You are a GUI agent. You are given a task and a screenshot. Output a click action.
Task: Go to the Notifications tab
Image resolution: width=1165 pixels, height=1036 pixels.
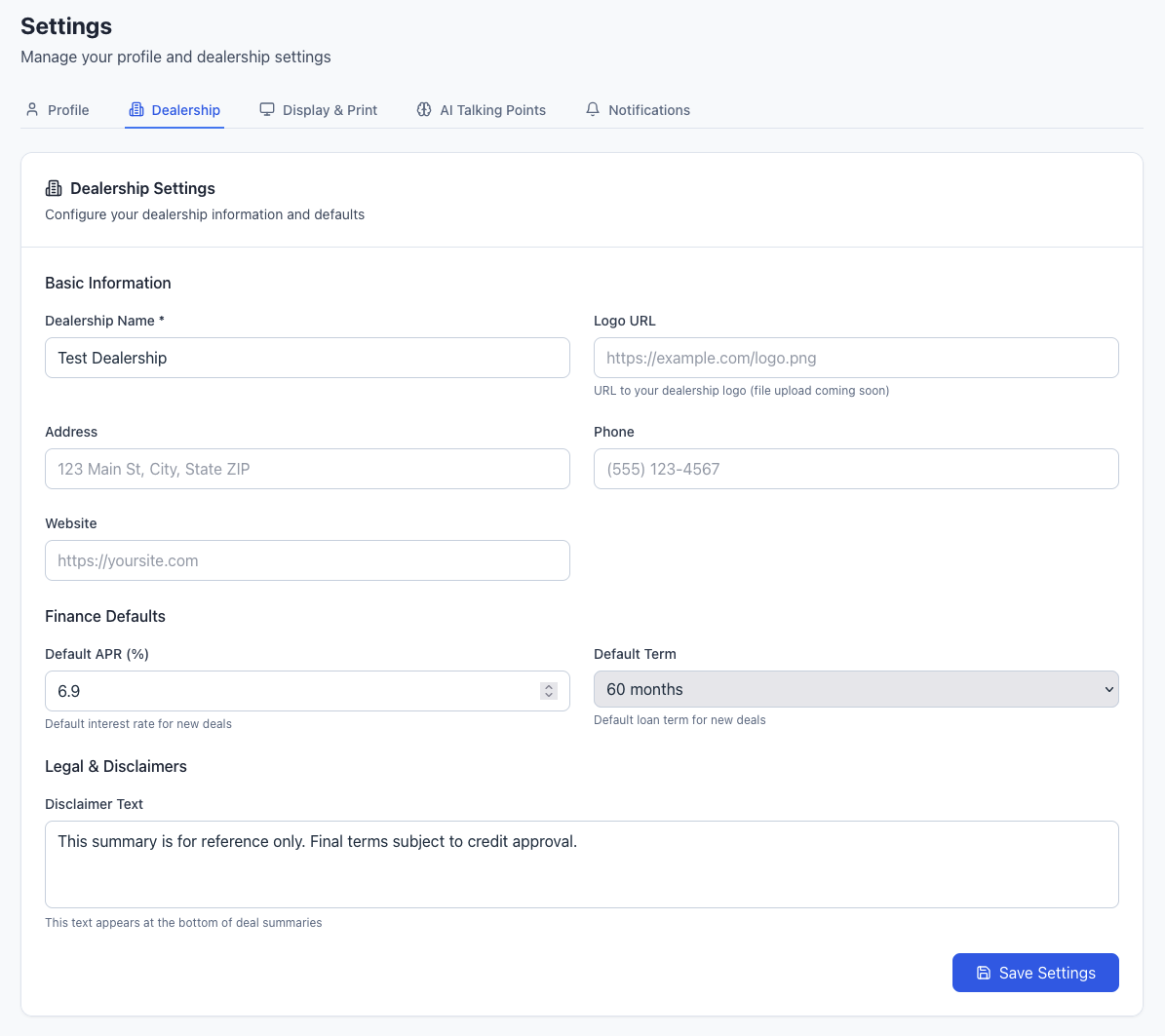click(648, 110)
